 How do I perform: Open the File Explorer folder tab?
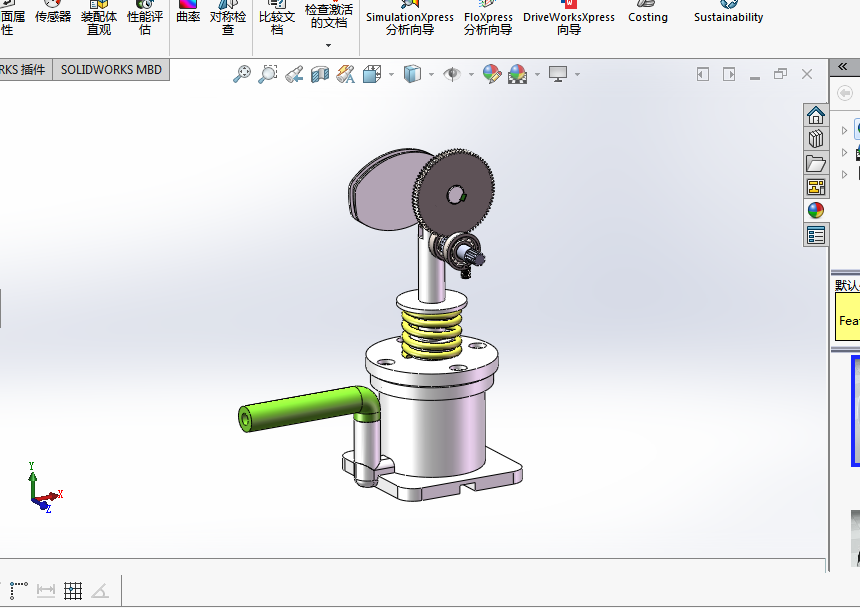tap(816, 163)
